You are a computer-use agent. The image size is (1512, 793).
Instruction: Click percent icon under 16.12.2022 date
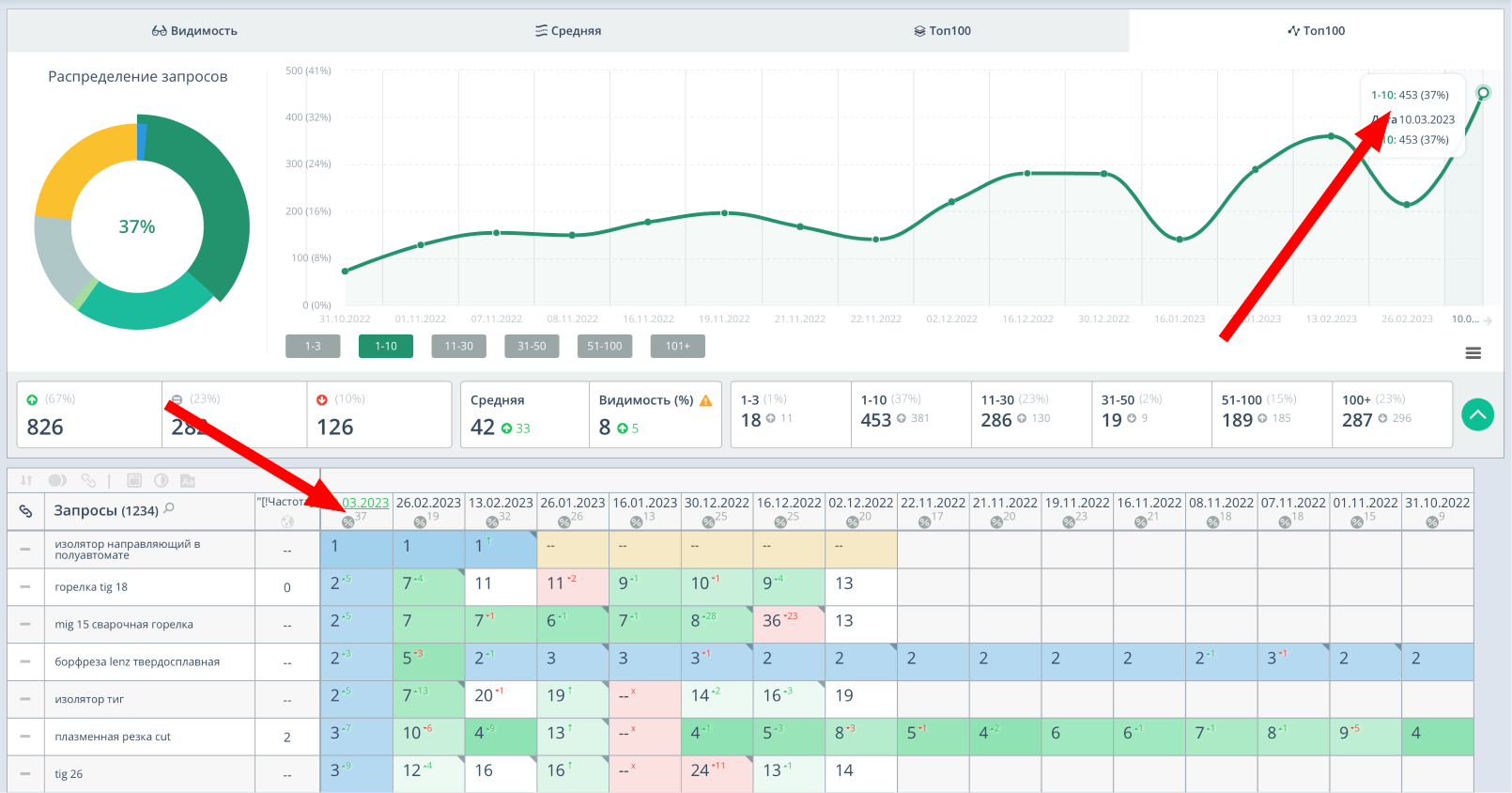pyautogui.click(x=780, y=522)
